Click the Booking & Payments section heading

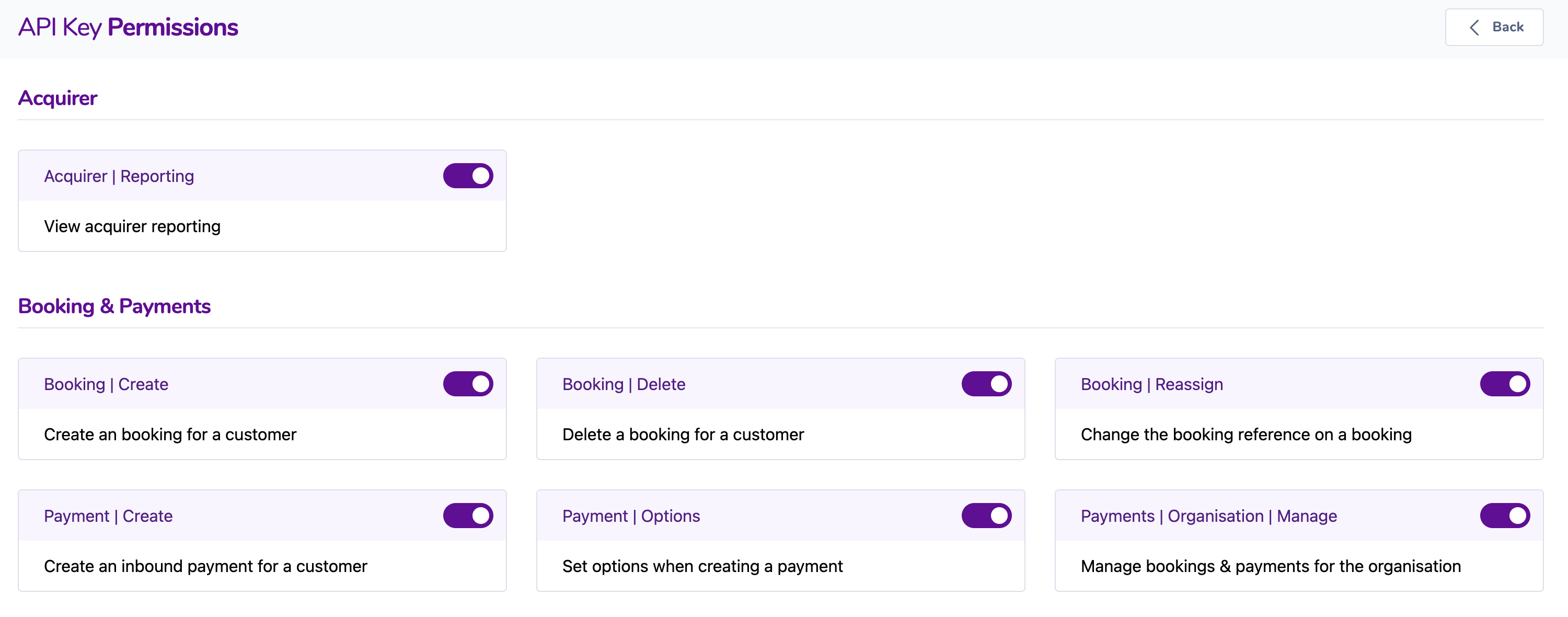(x=114, y=306)
